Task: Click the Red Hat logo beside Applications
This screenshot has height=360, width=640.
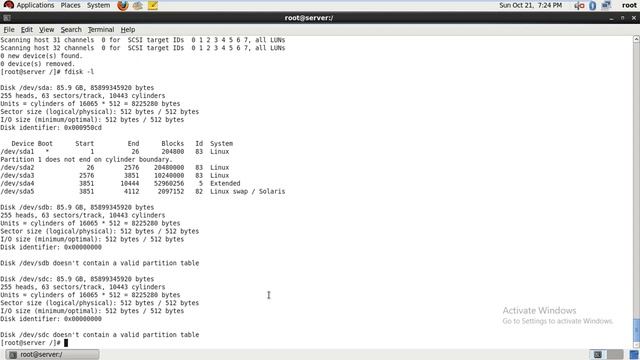Action: coord(9,5)
